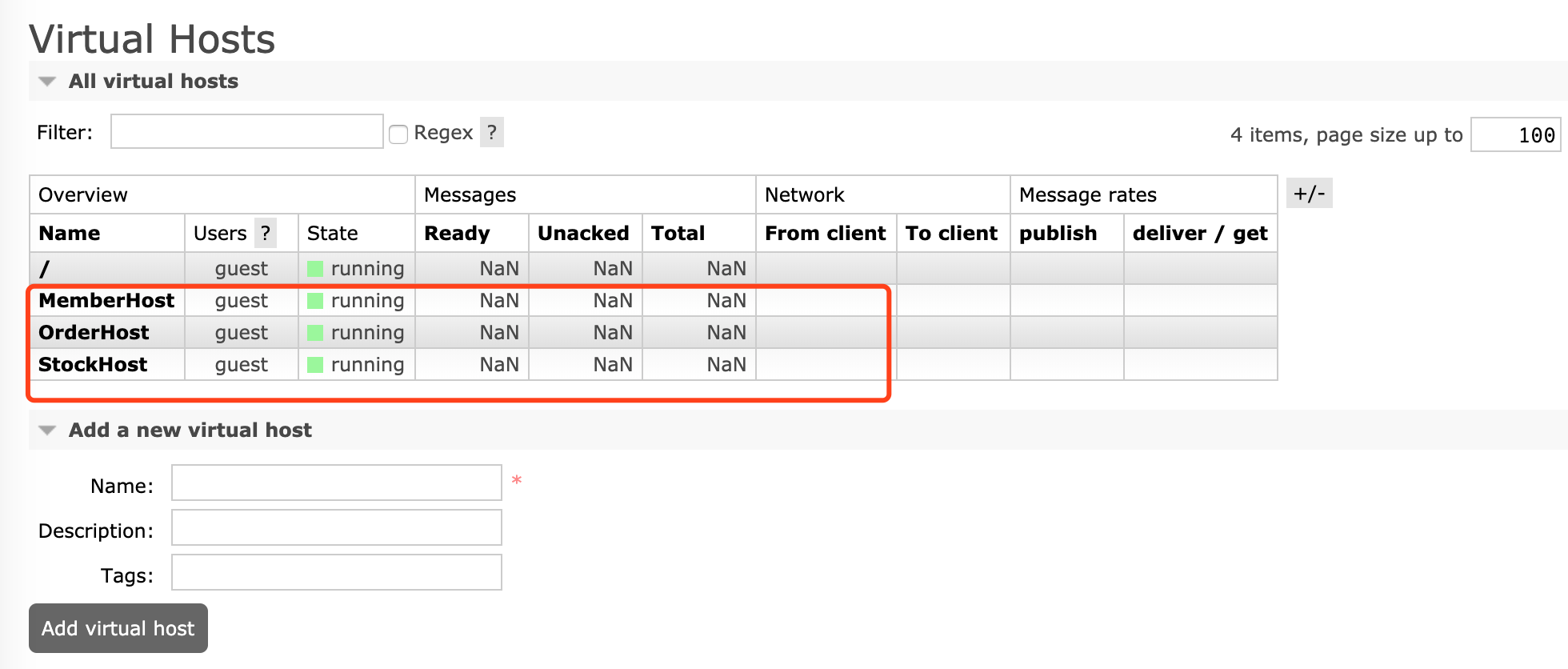Viewport: 1568px width, 669px height.
Task: Sort by the Total column header
Action: click(678, 233)
